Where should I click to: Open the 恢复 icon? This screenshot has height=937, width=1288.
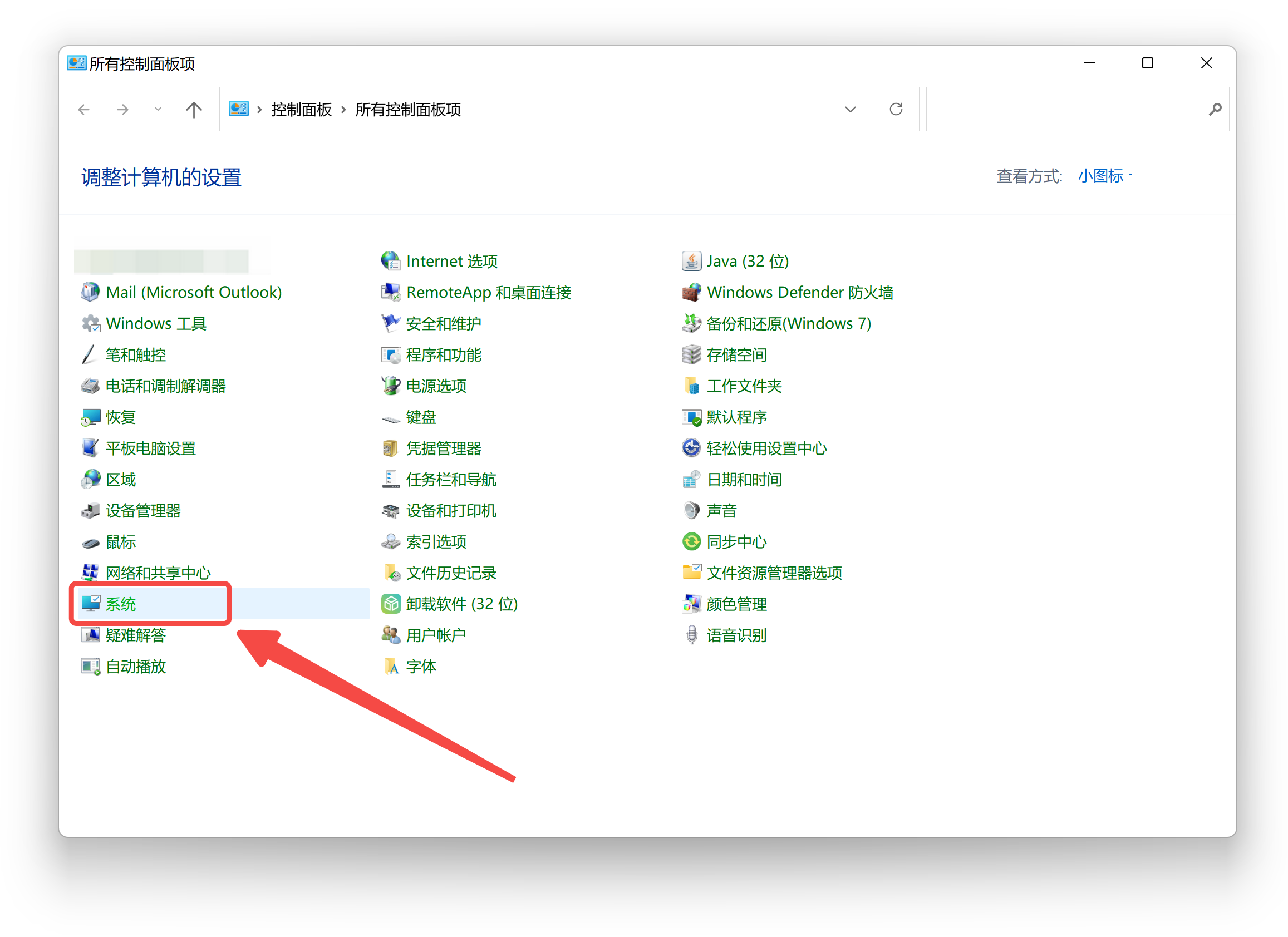point(90,417)
